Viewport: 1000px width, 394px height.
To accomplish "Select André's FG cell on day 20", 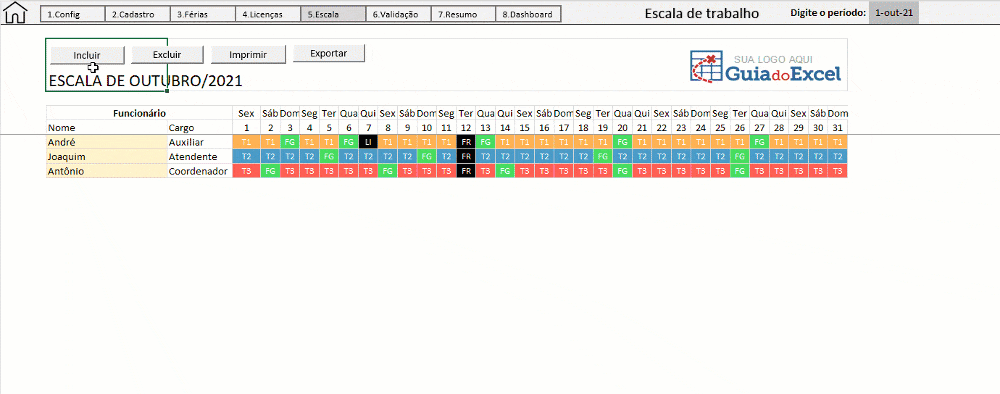I will (622, 142).
